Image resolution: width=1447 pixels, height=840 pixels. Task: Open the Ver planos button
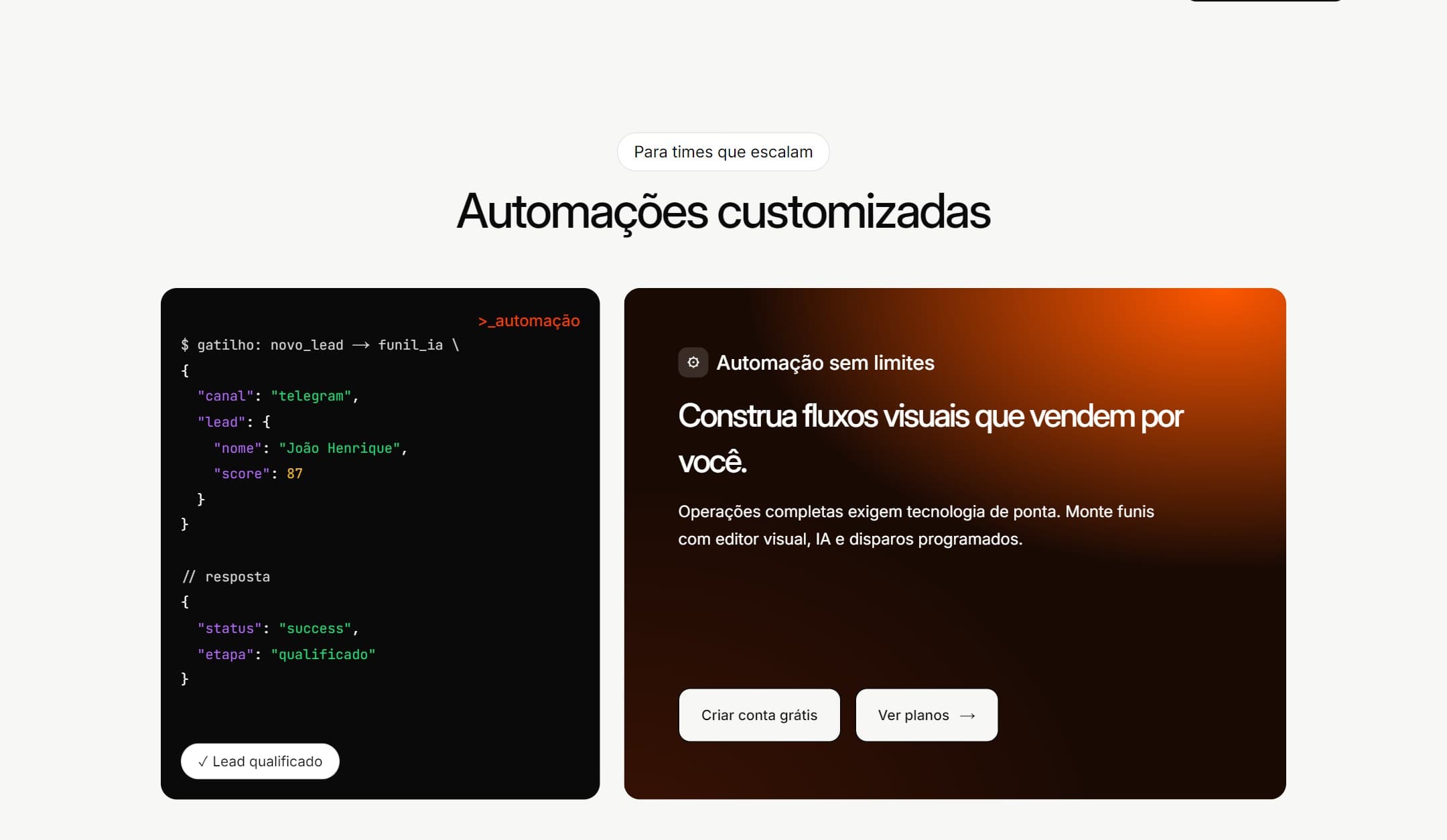[x=926, y=715]
